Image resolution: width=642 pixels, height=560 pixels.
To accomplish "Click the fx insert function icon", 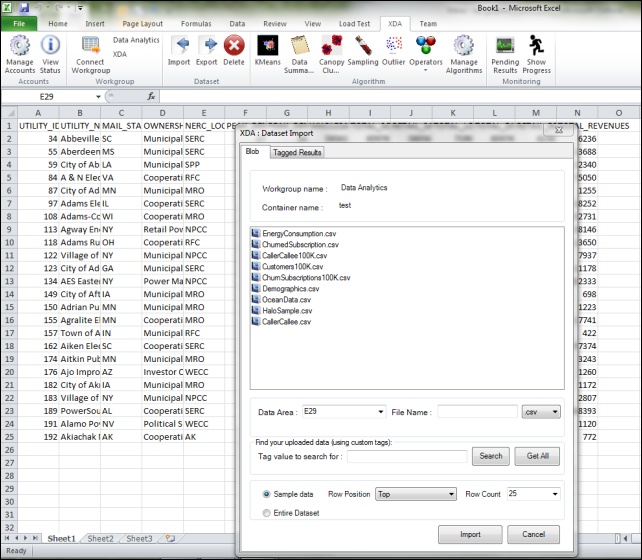I will point(151,96).
